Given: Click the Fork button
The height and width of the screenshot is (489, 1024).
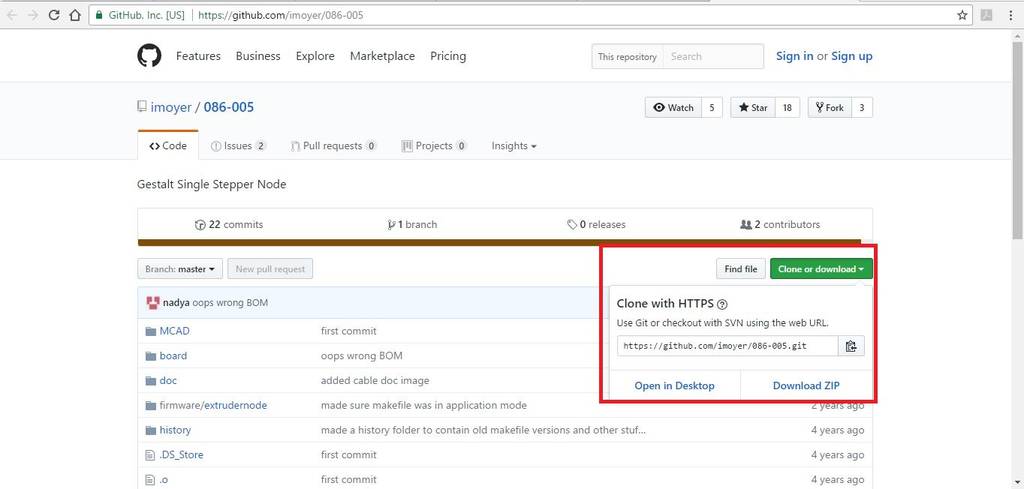Looking at the screenshot, I should pyautogui.click(x=829, y=108).
